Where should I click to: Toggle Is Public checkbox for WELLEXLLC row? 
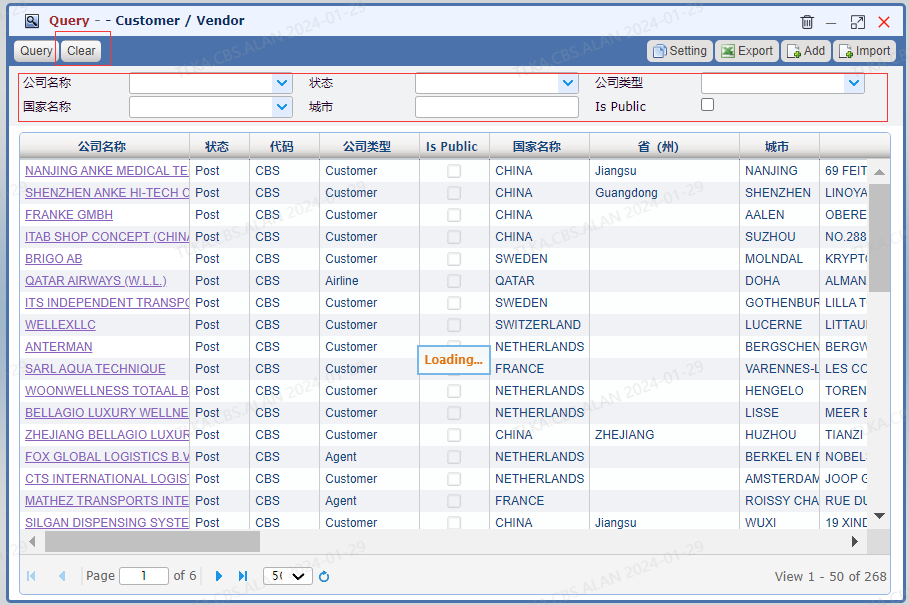[454, 325]
